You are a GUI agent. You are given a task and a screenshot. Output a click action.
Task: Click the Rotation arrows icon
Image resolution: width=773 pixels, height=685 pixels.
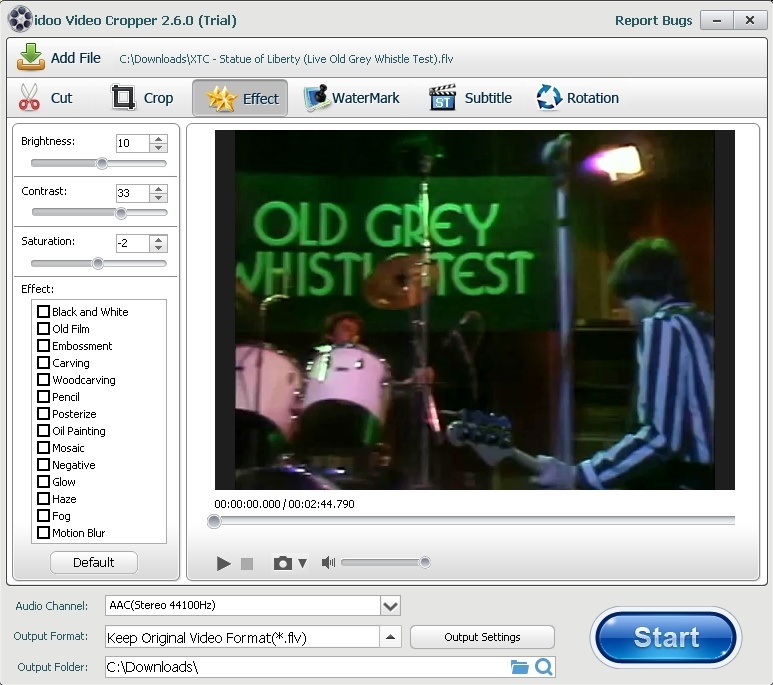(x=549, y=97)
